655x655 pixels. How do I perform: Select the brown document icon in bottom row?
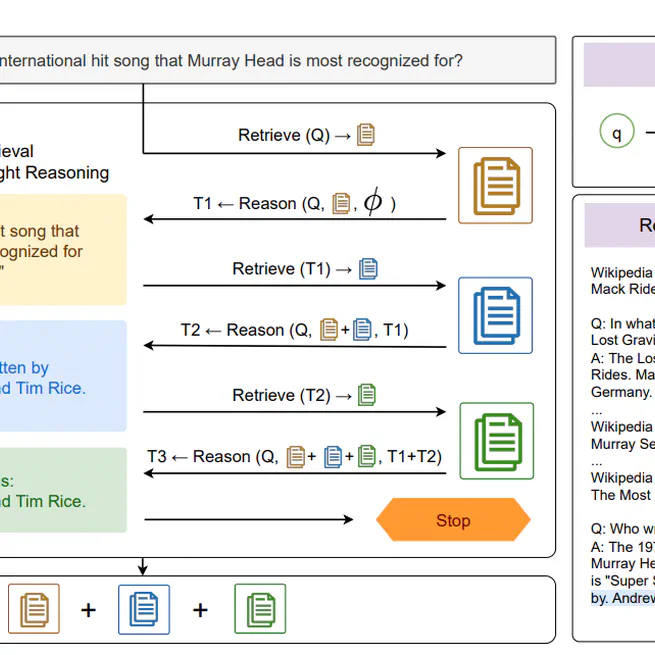point(34,609)
